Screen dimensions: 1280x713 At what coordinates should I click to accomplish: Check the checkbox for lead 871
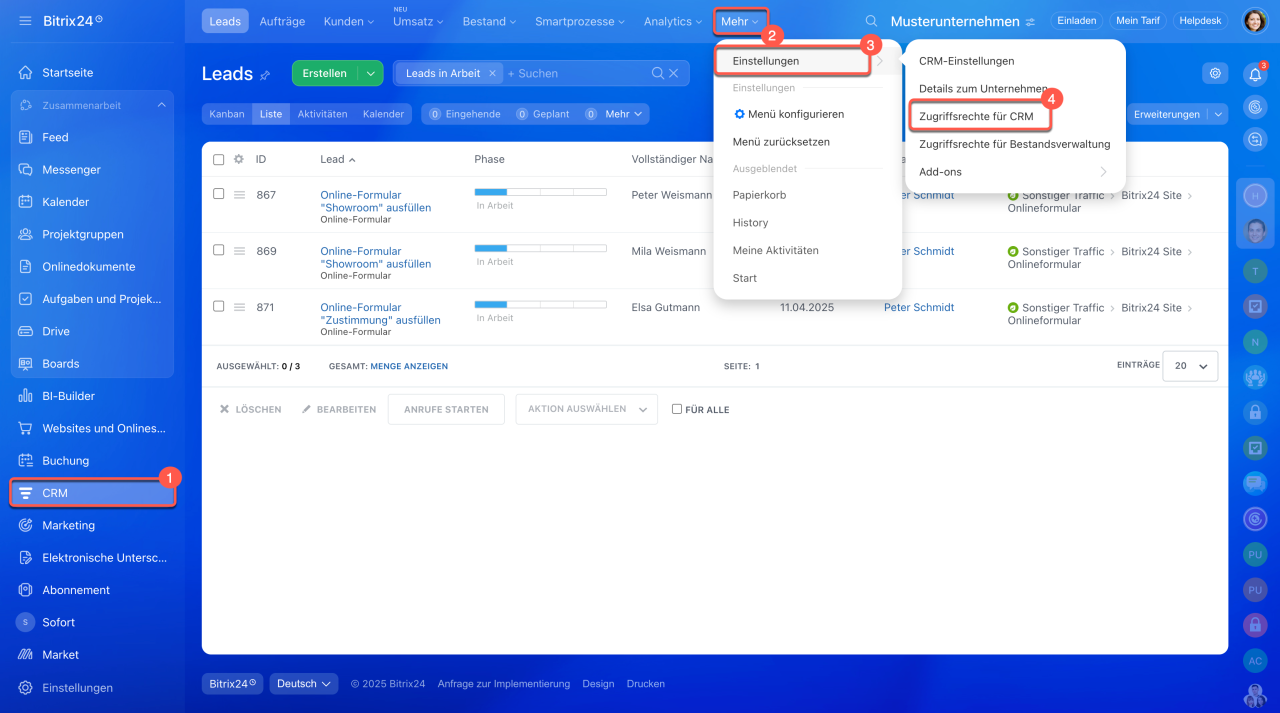coord(219,306)
